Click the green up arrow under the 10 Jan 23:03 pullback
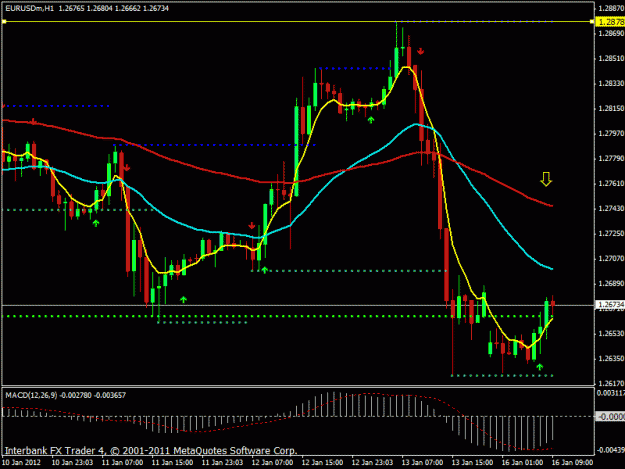 pyautogui.click(x=96, y=223)
